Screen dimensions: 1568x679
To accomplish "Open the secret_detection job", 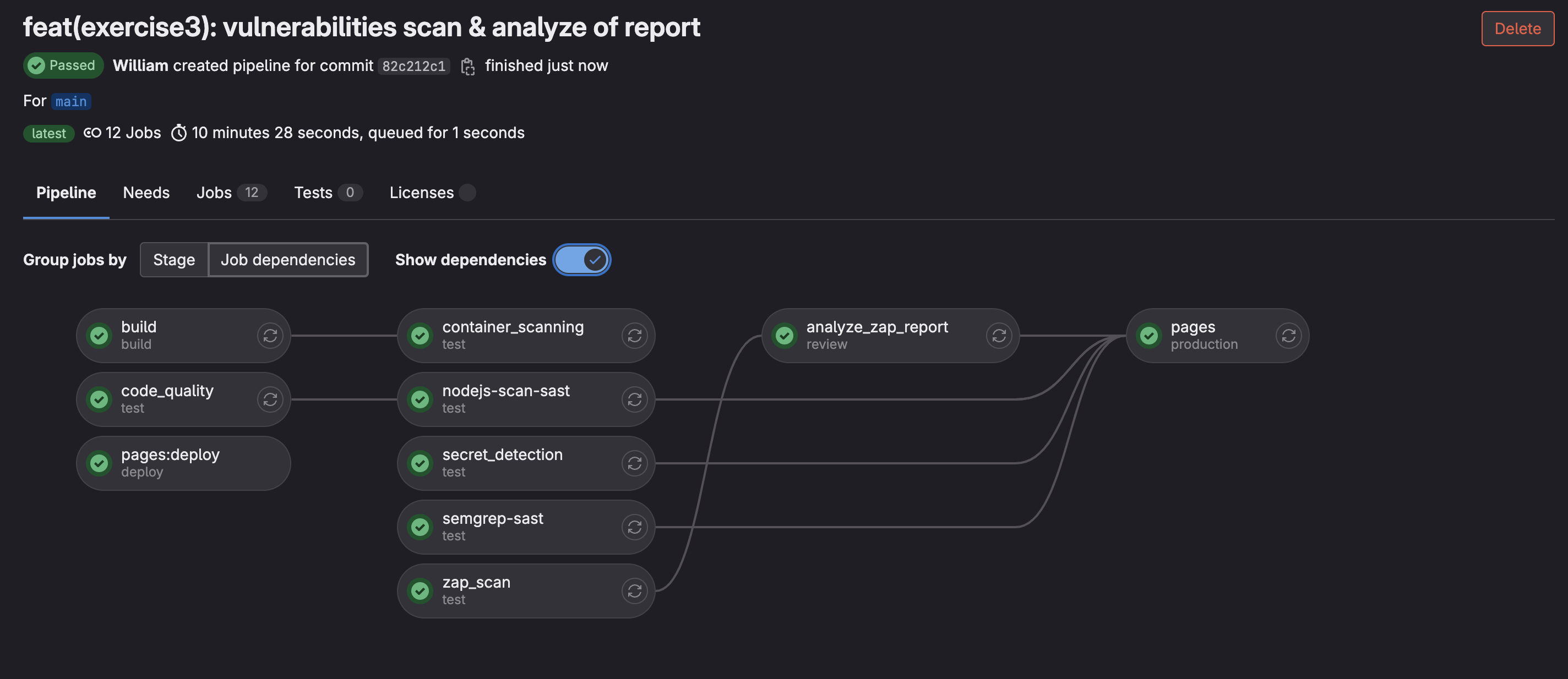I will tap(526, 463).
